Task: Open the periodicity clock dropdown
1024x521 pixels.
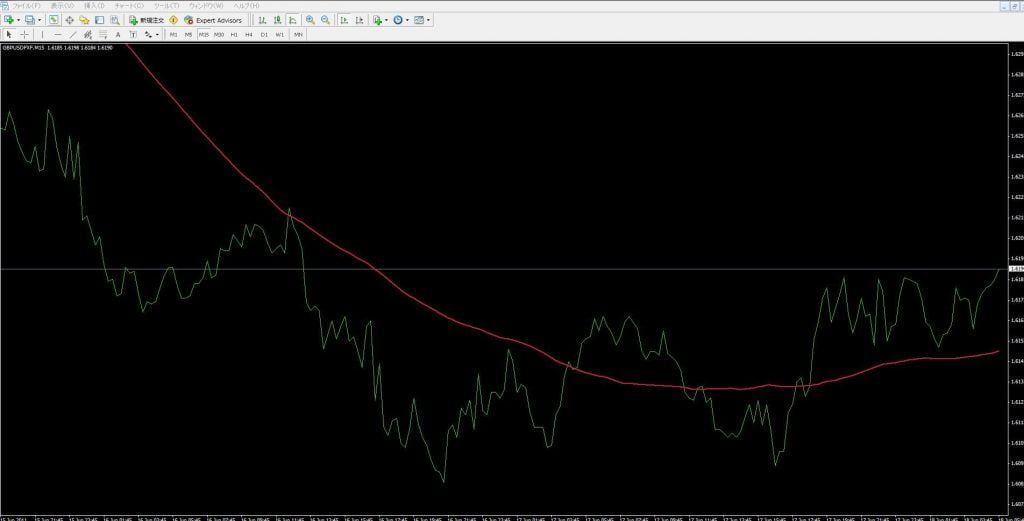Action: [407, 20]
